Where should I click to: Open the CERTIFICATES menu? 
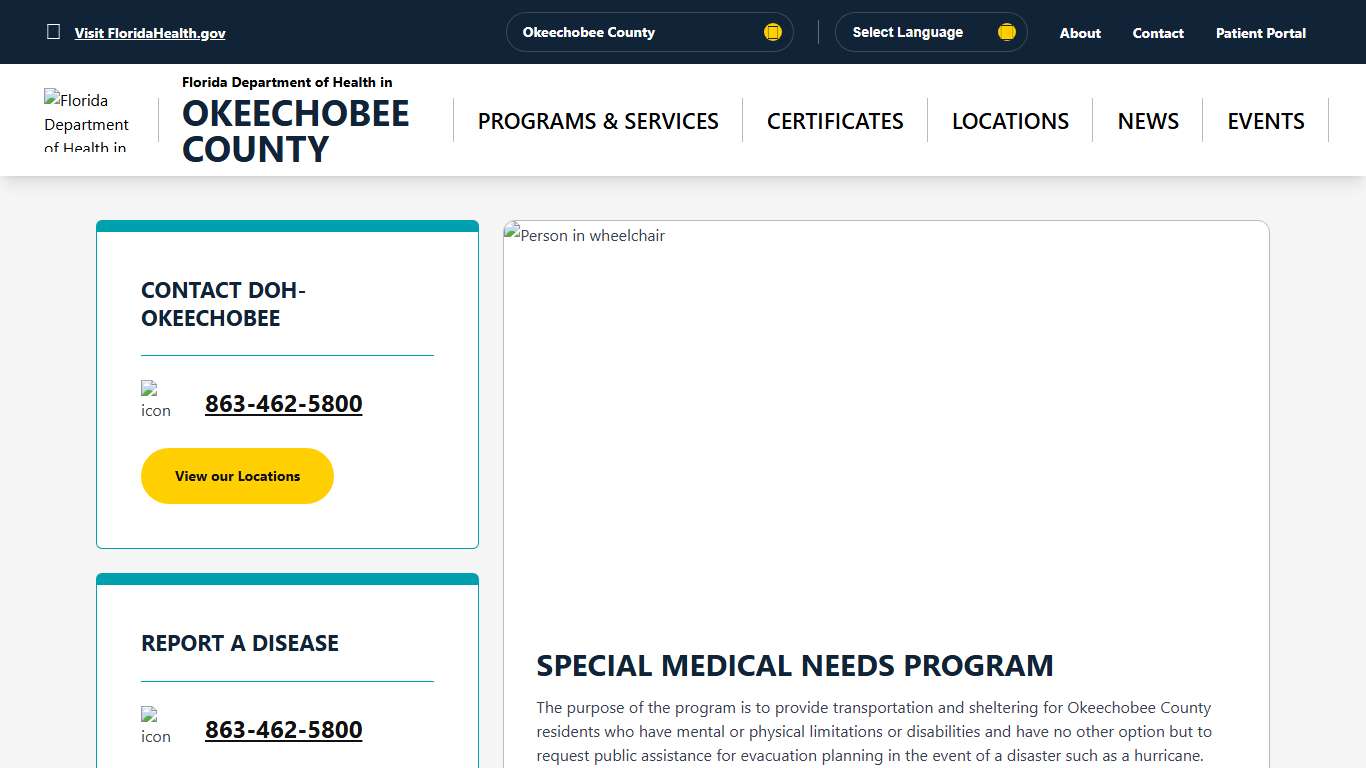click(835, 120)
